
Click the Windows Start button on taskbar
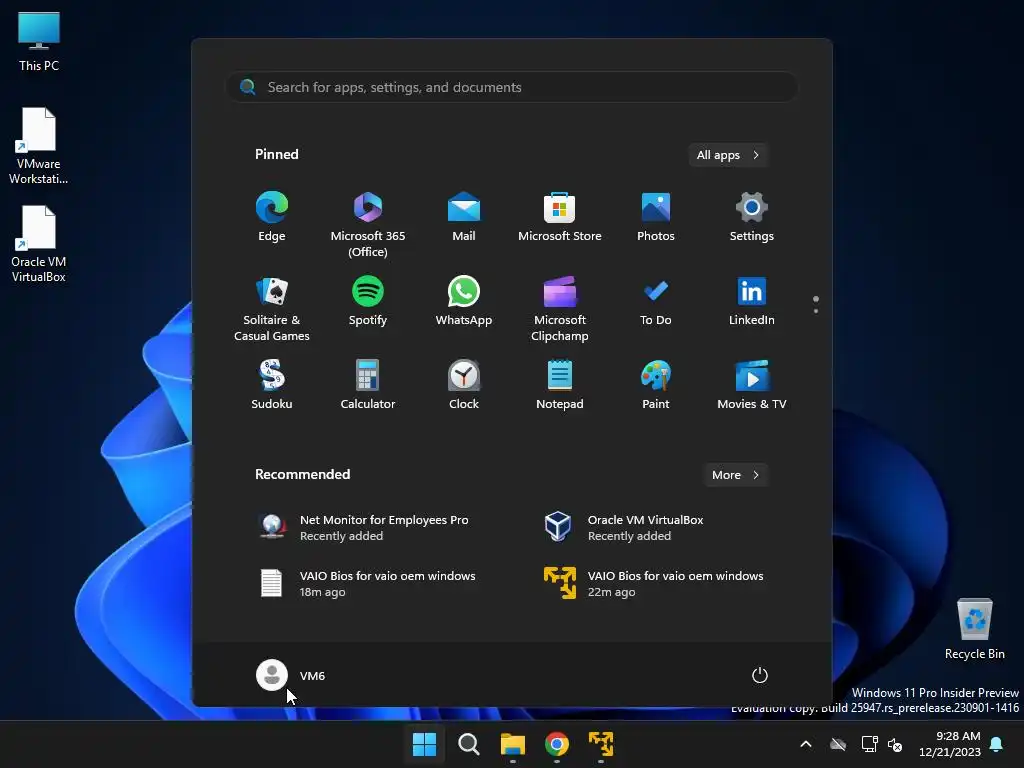(424, 744)
